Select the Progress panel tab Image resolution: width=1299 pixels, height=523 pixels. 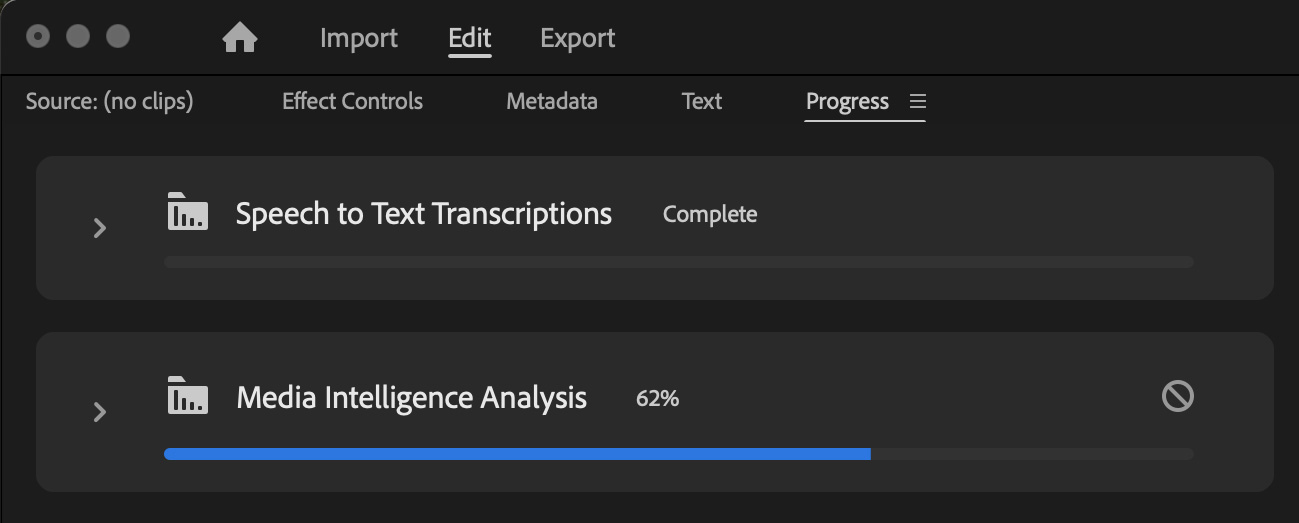click(847, 101)
